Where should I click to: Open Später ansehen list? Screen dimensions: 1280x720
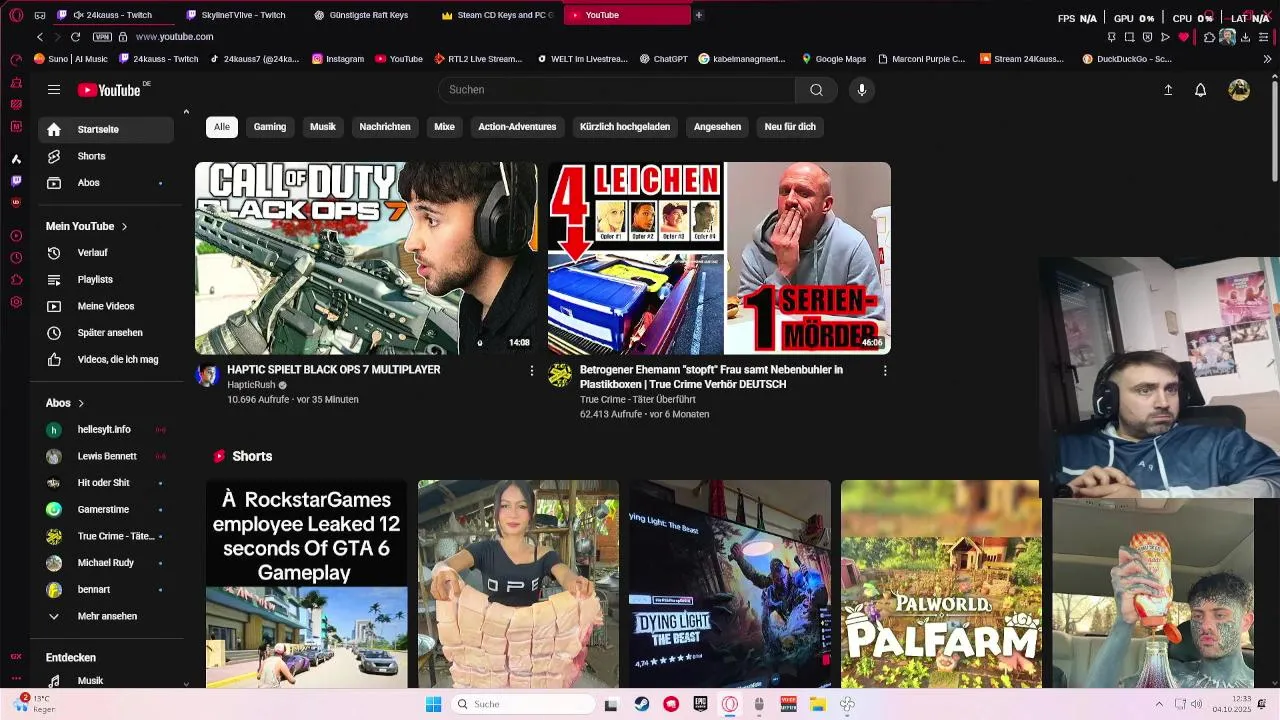(106, 333)
